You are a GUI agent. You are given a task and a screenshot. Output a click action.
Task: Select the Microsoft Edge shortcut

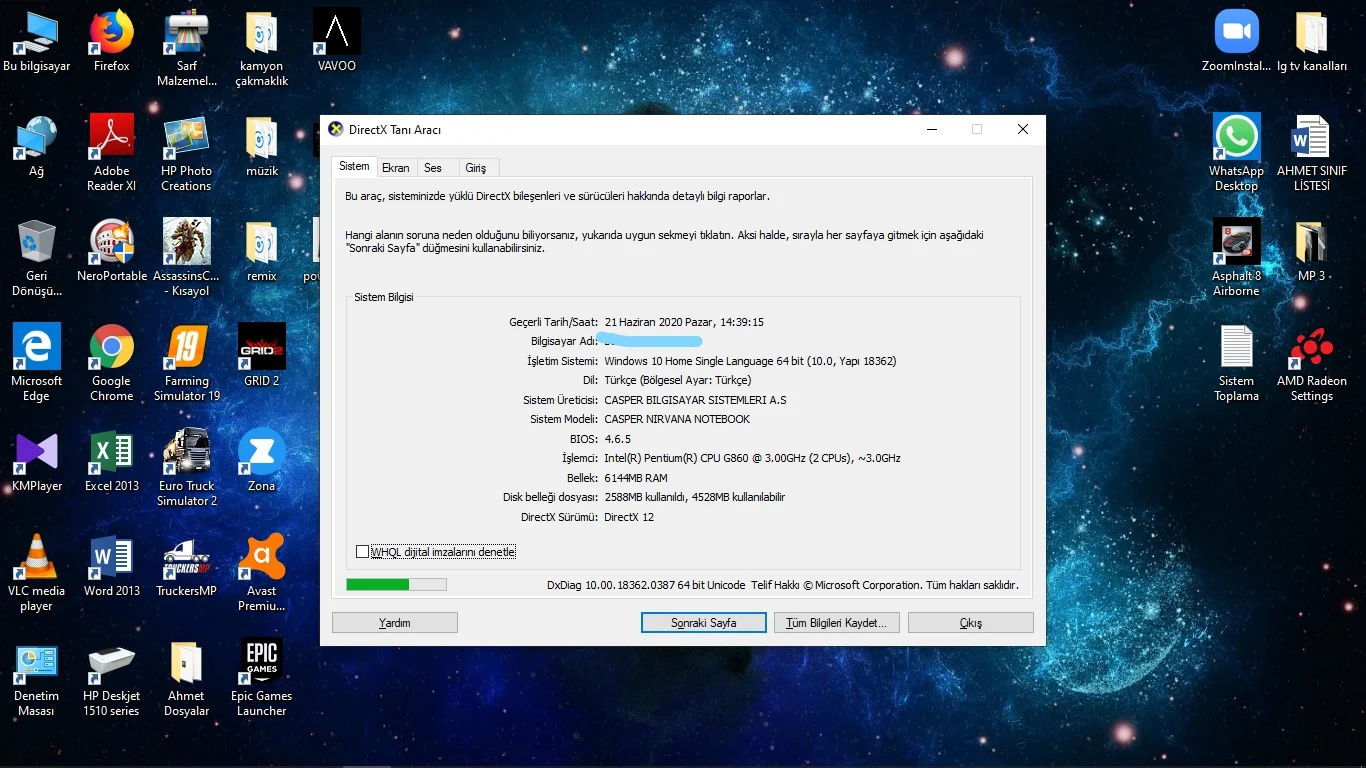37,365
